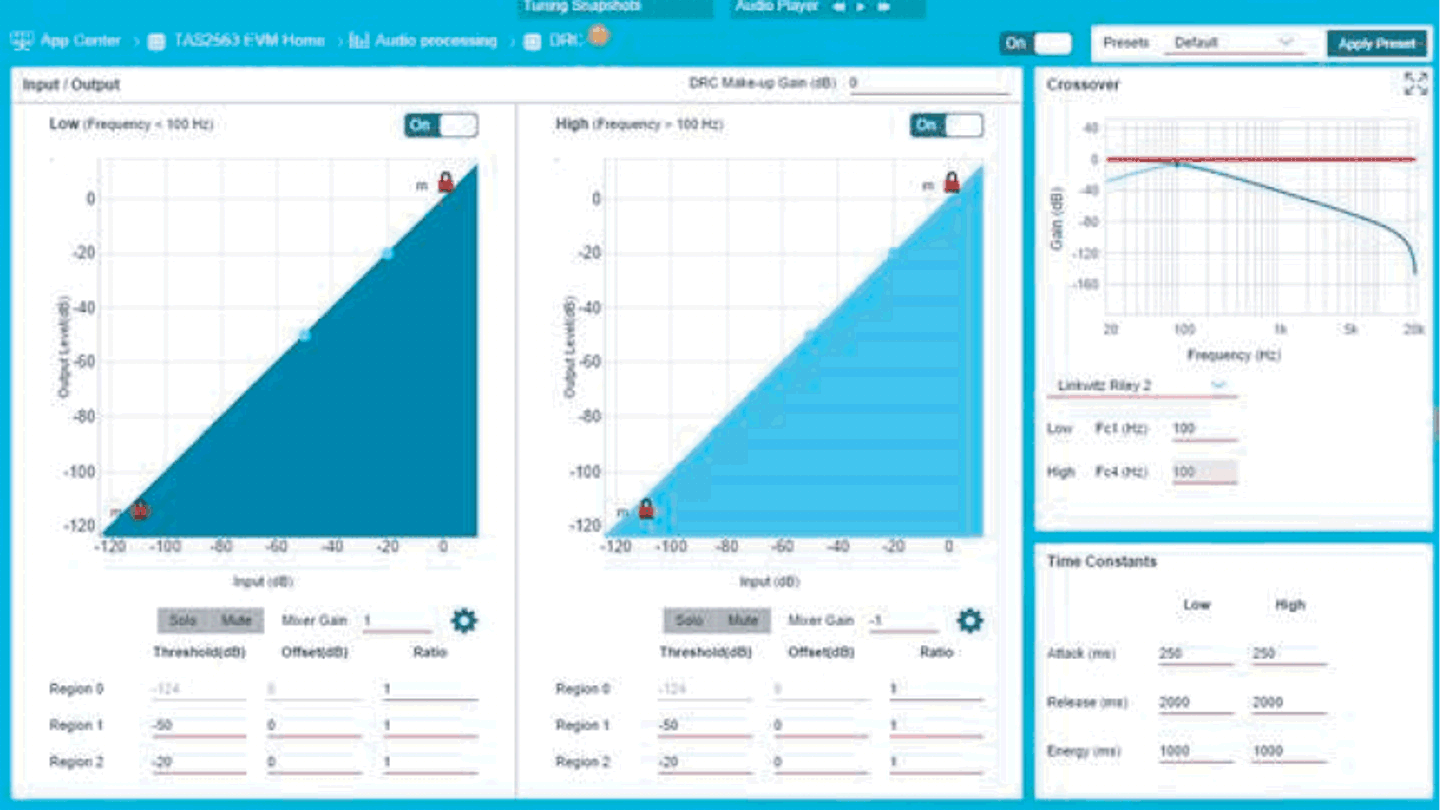Image resolution: width=1443 pixels, height=810 pixels.
Task: Click Low Region 2 Threshold field
Action: [199, 763]
